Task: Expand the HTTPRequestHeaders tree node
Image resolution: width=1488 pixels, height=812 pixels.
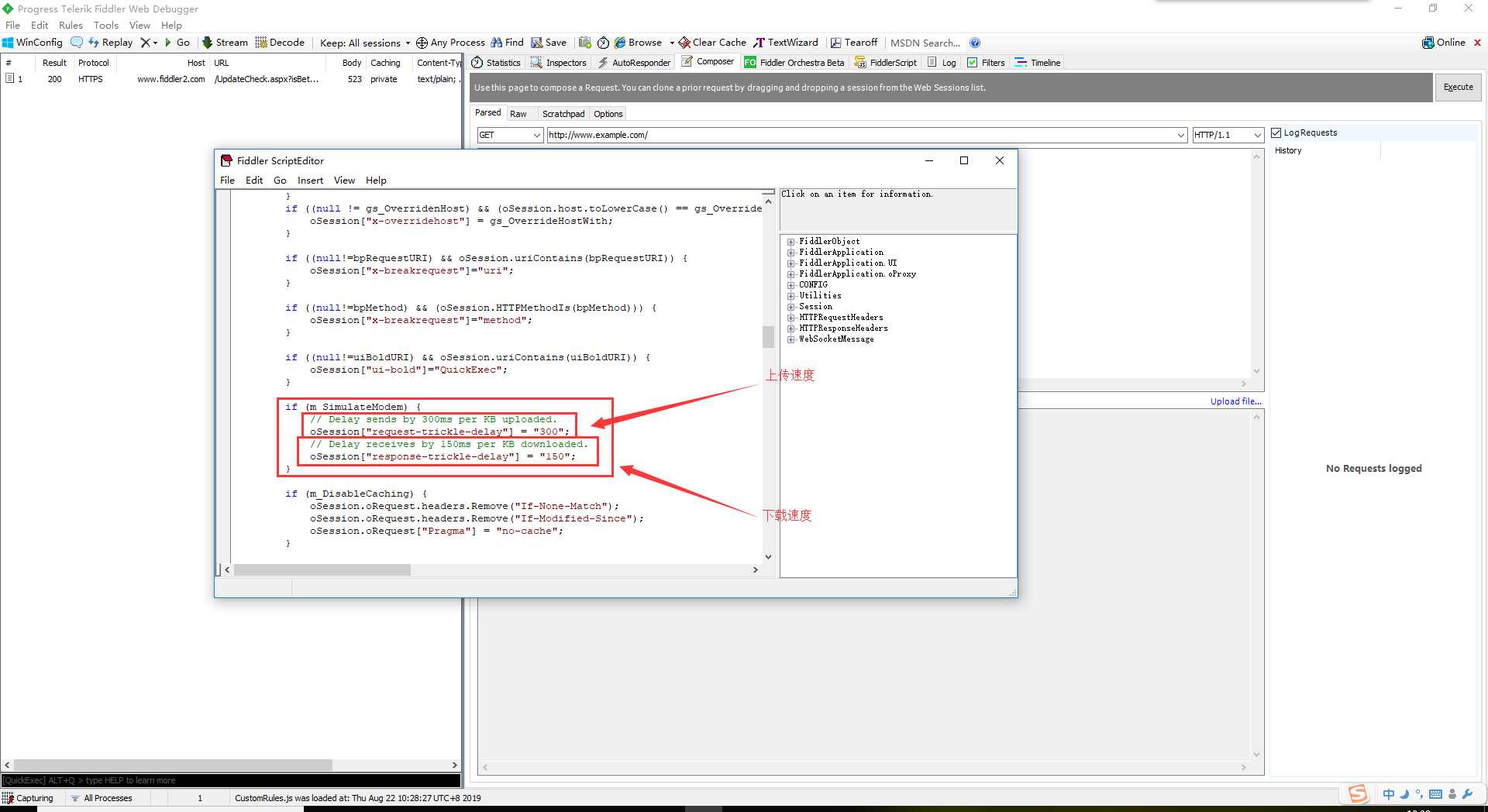Action: tap(790, 318)
